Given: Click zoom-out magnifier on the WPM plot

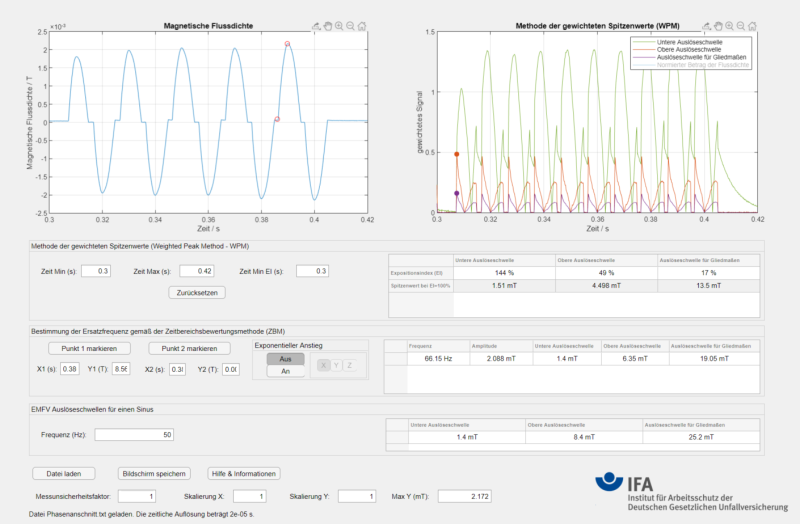Looking at the screenshot, I should (x=741, y=25).
